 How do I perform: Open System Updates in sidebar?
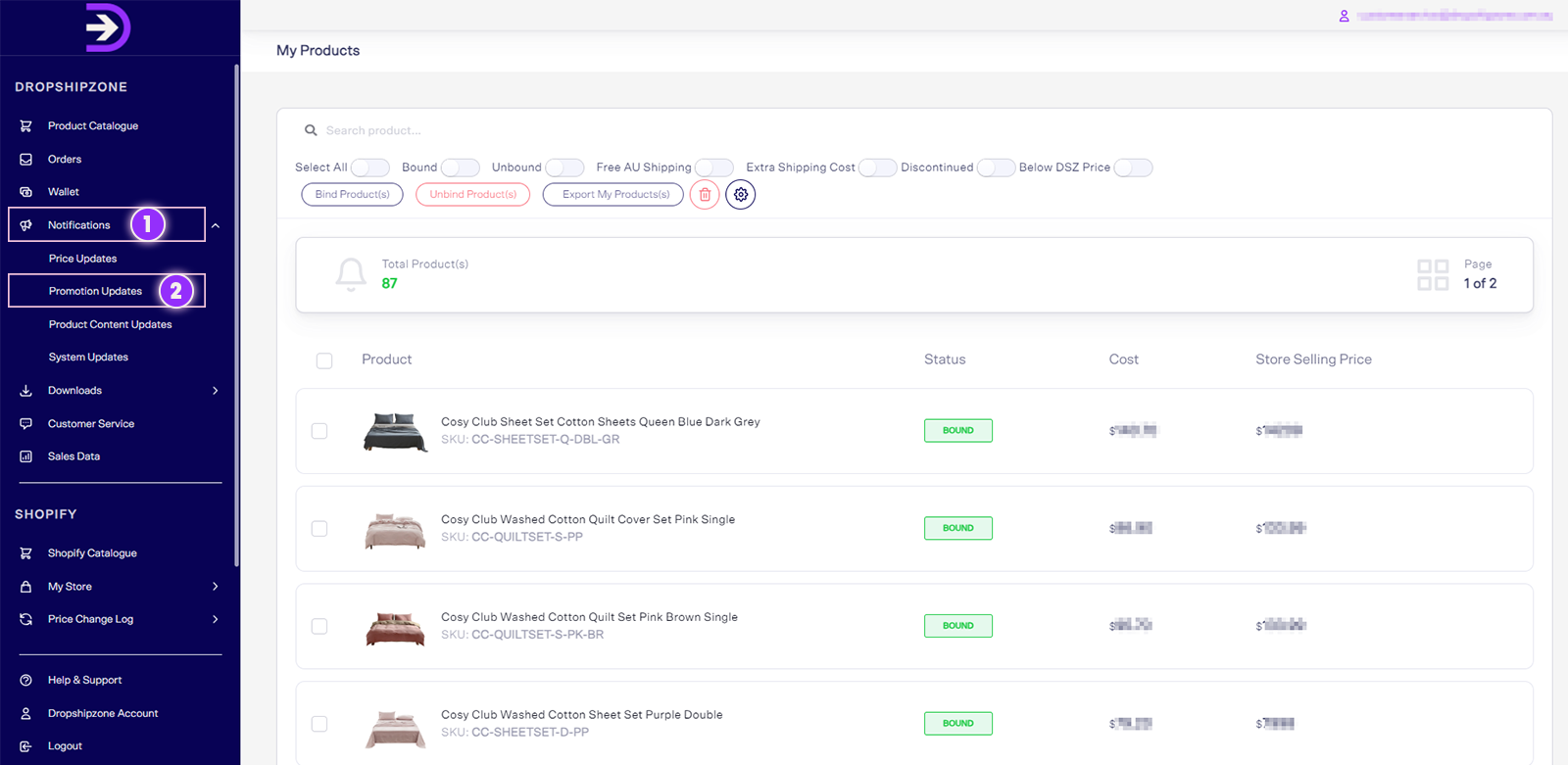[x=89, y=358]
